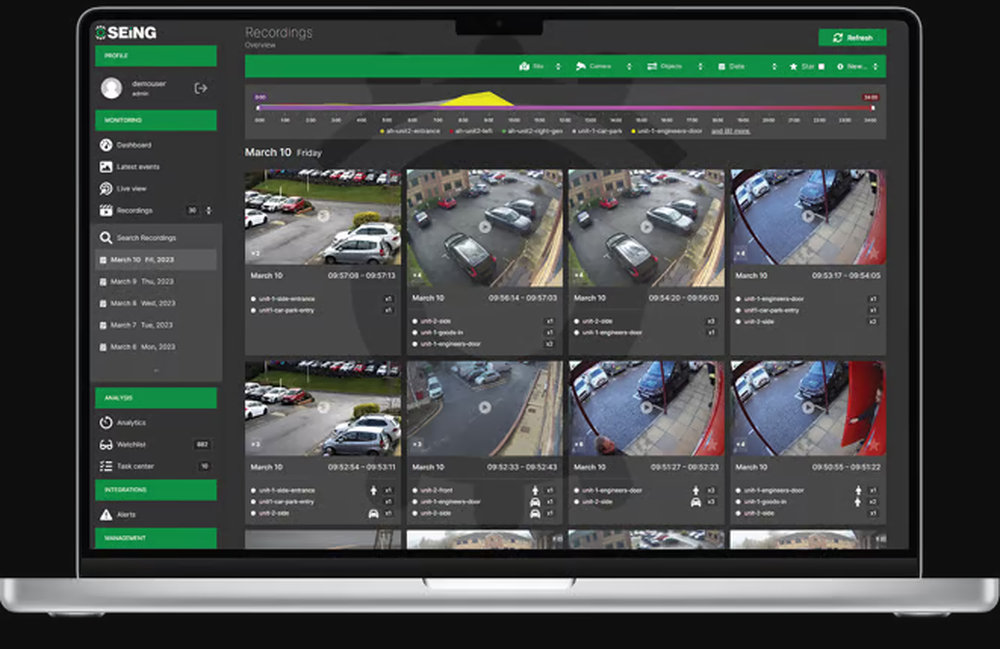1000x649 pixels.
Task: Select March 9 Thu, 2023 recordings
Action: [156, 282]
